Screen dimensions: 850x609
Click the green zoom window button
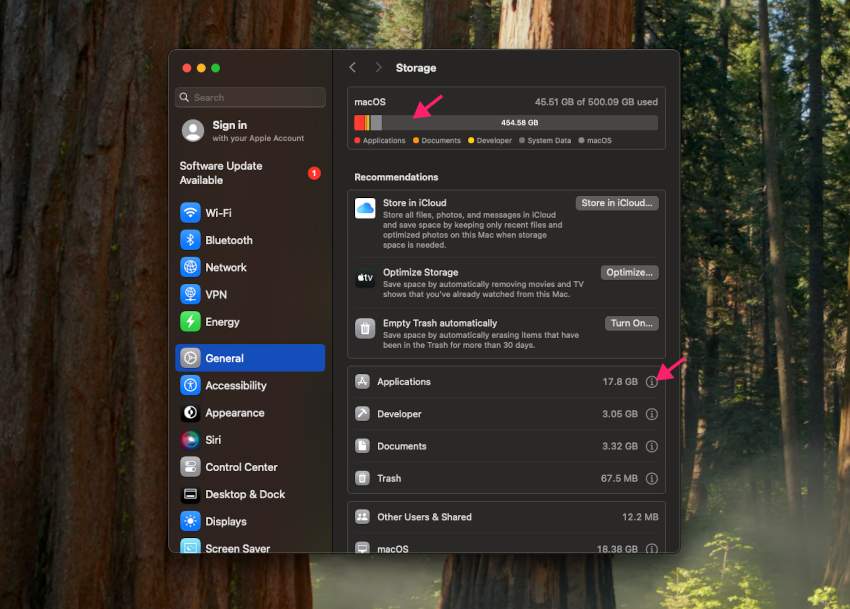(x=216, y=68)
